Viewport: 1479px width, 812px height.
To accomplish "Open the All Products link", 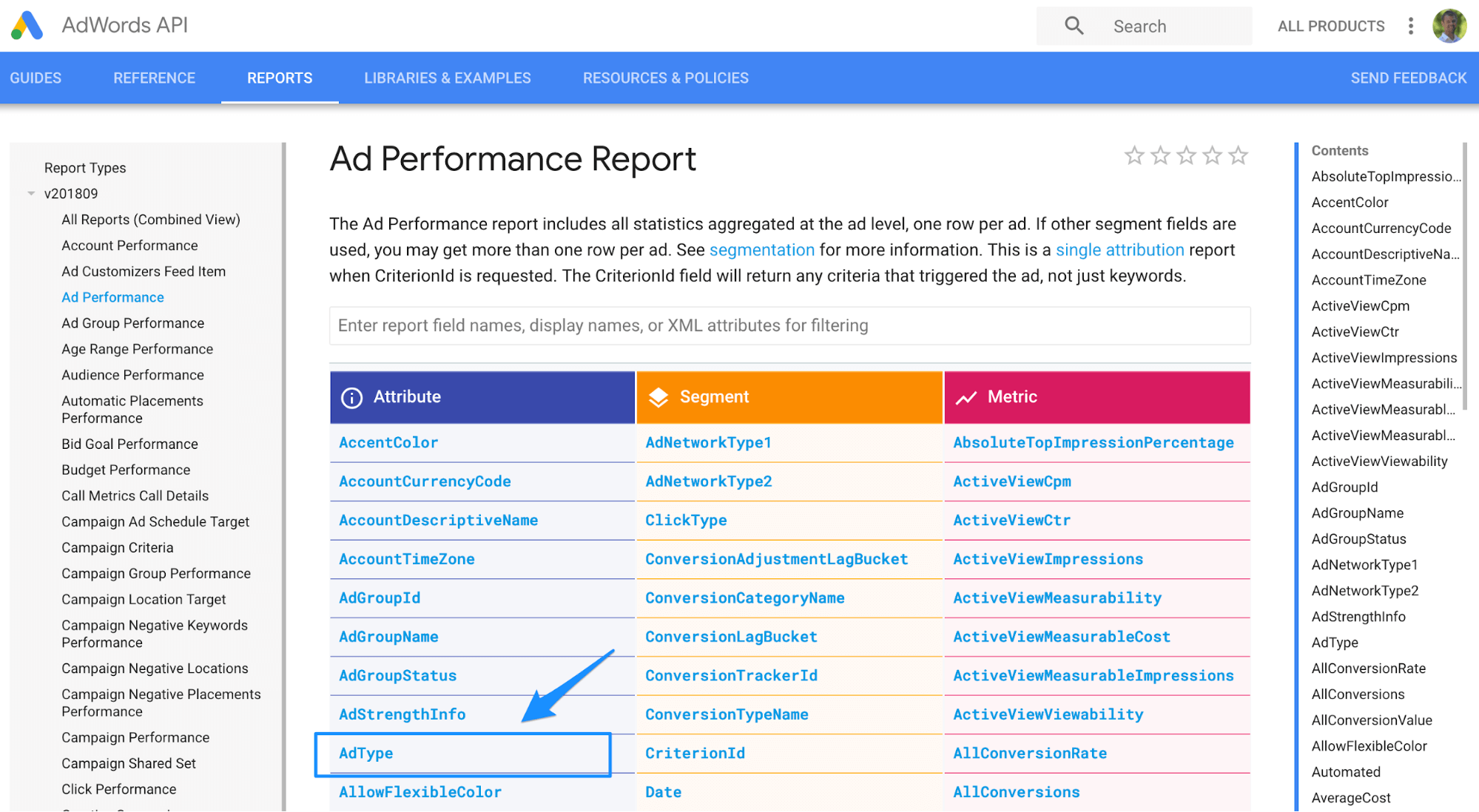I will pos(1331,26).
